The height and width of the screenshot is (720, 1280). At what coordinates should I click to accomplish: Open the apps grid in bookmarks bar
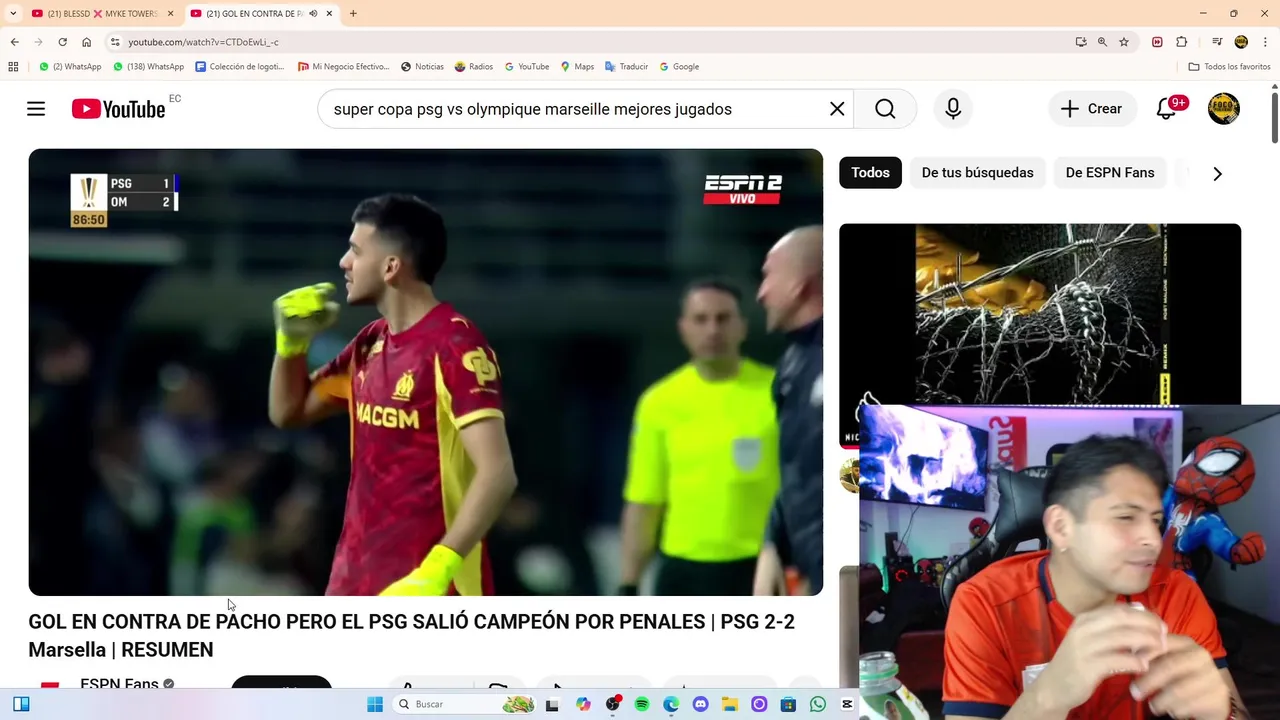(x=13, y=67)
